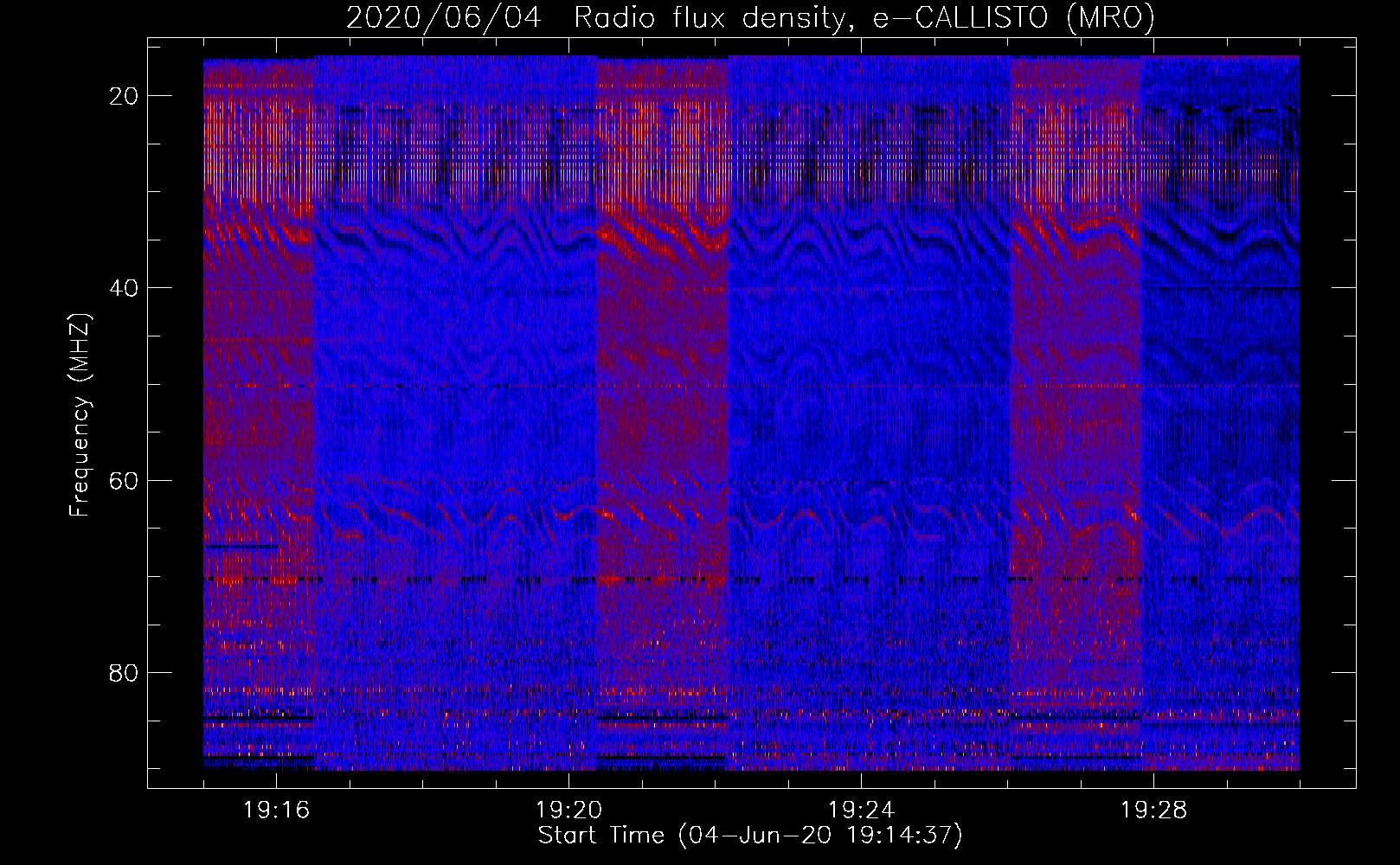Image resolution: width=1400 pixels, height=865 pixels.
Task: Click the 80 frequency tick label
Action: click(x=125, y=673)
